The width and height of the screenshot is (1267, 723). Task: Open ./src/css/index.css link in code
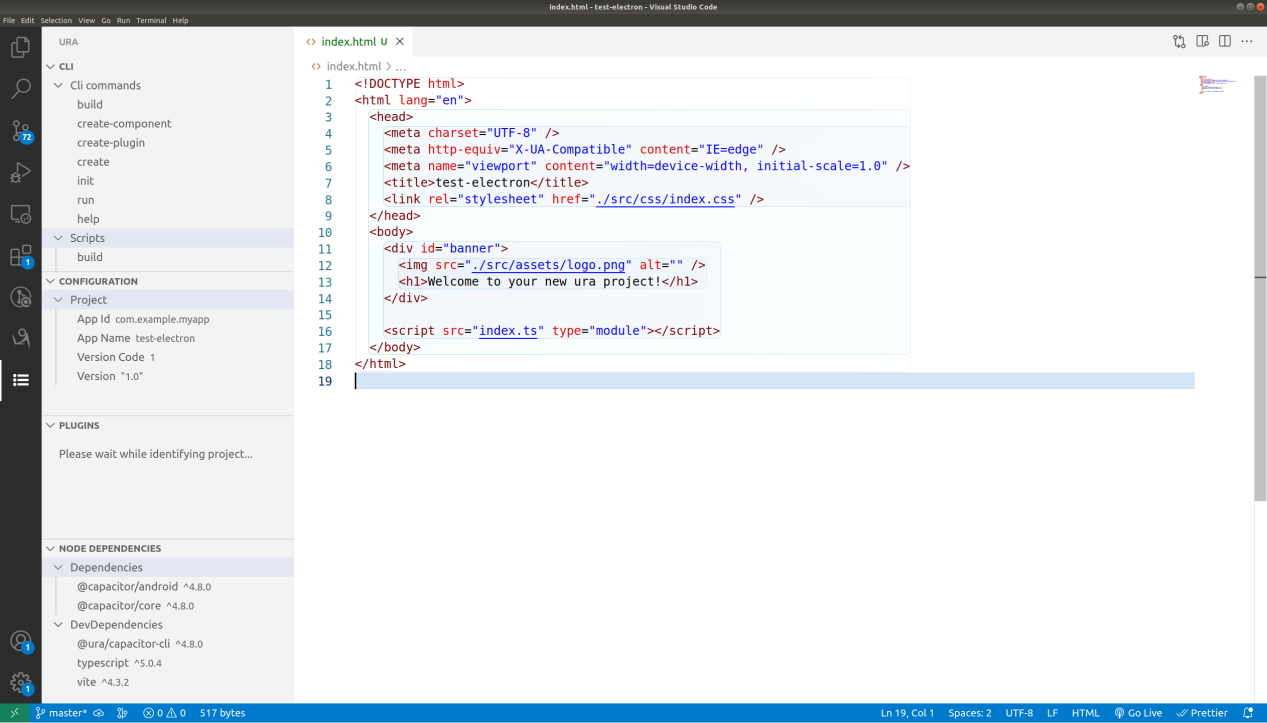[x=668, y=199]
